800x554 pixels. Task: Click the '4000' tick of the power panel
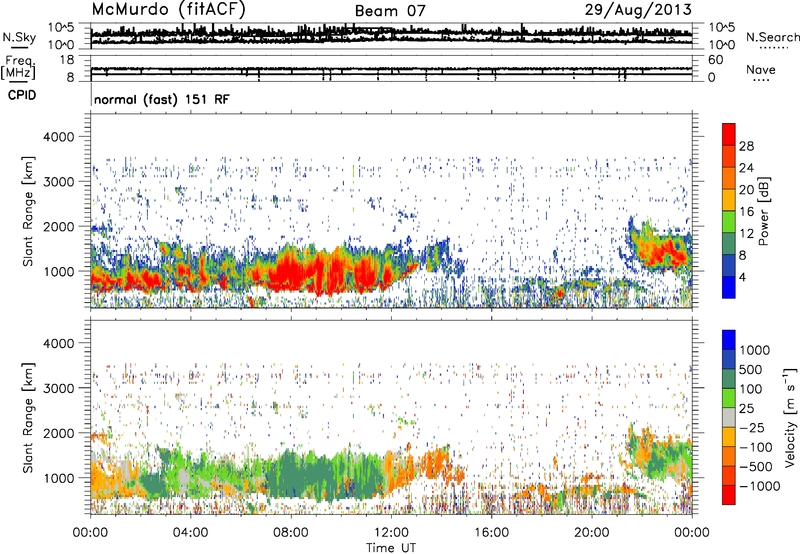click(x=59, y=137)
